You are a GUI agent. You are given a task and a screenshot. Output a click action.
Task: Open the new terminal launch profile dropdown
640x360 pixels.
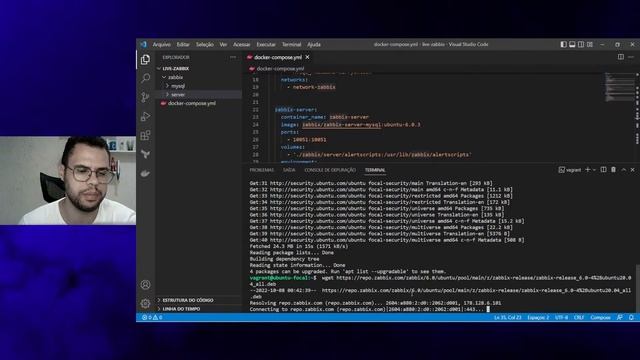pyautogui.click(x=594, y=170)
